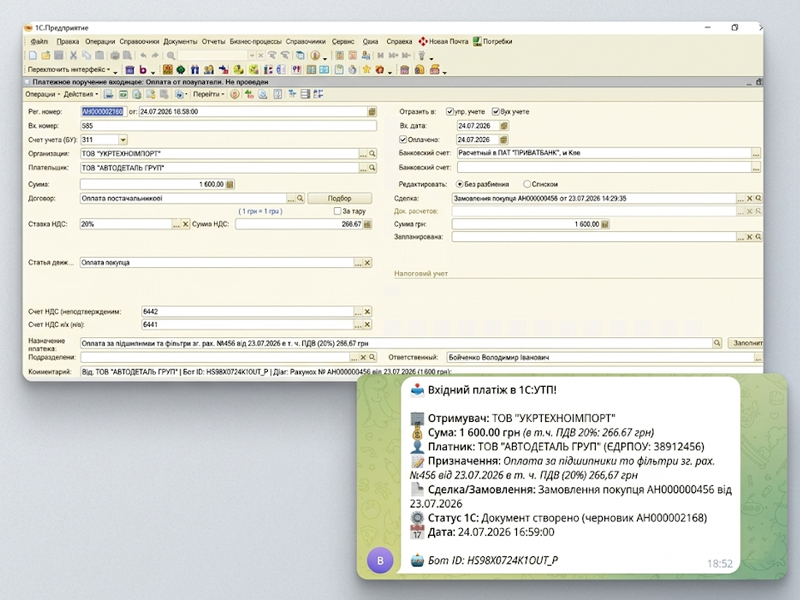Click the Cut scissors icon in the toolbar
Image resolution: width=800 pixels, height=600 pixels.
click(x=73, y=55)
